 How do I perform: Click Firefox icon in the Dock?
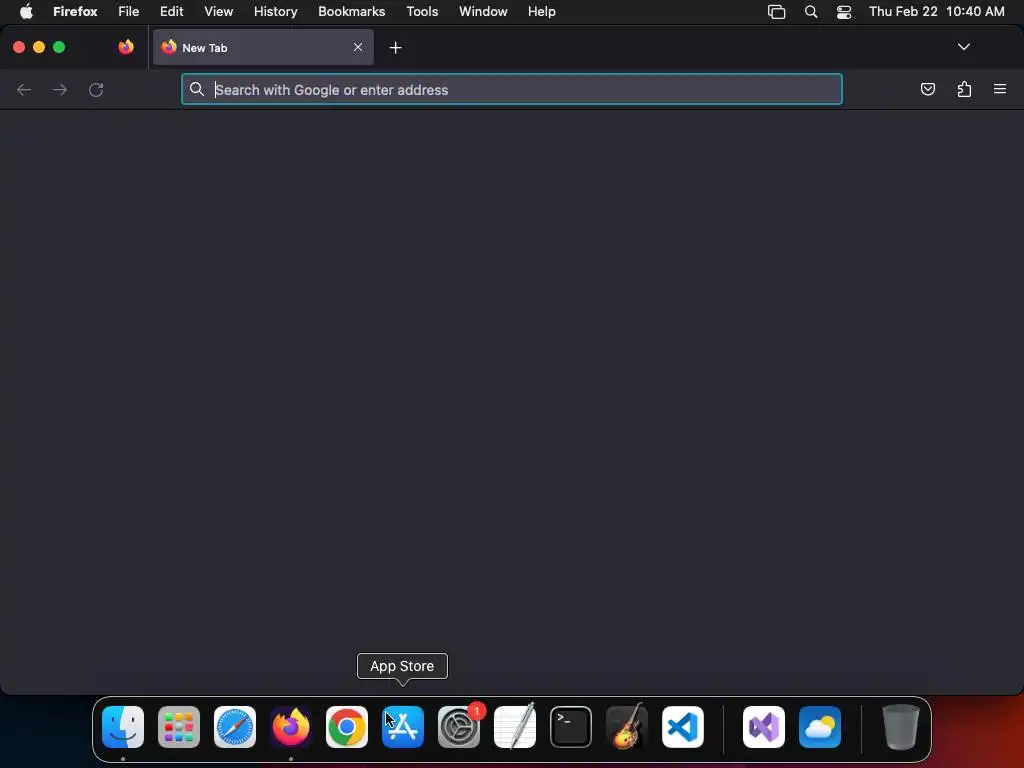(291, 727)
